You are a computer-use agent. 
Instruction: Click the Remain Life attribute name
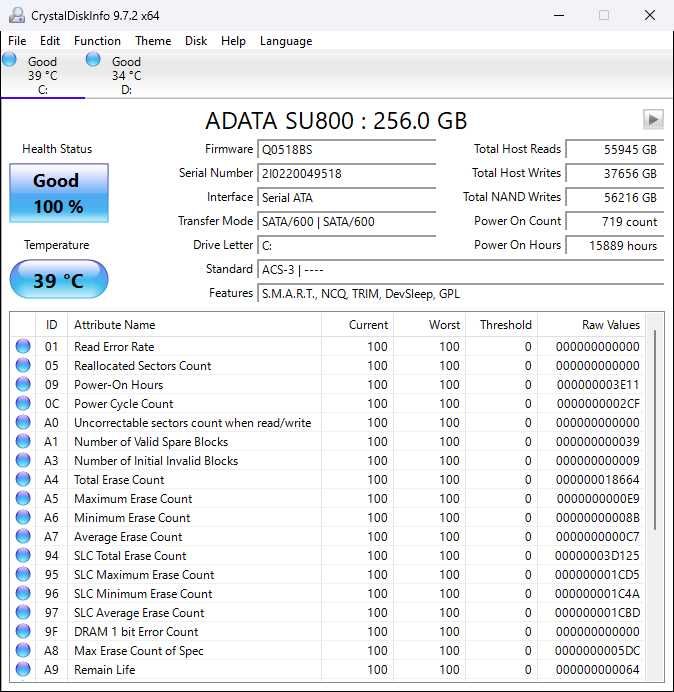click(105, 669)
